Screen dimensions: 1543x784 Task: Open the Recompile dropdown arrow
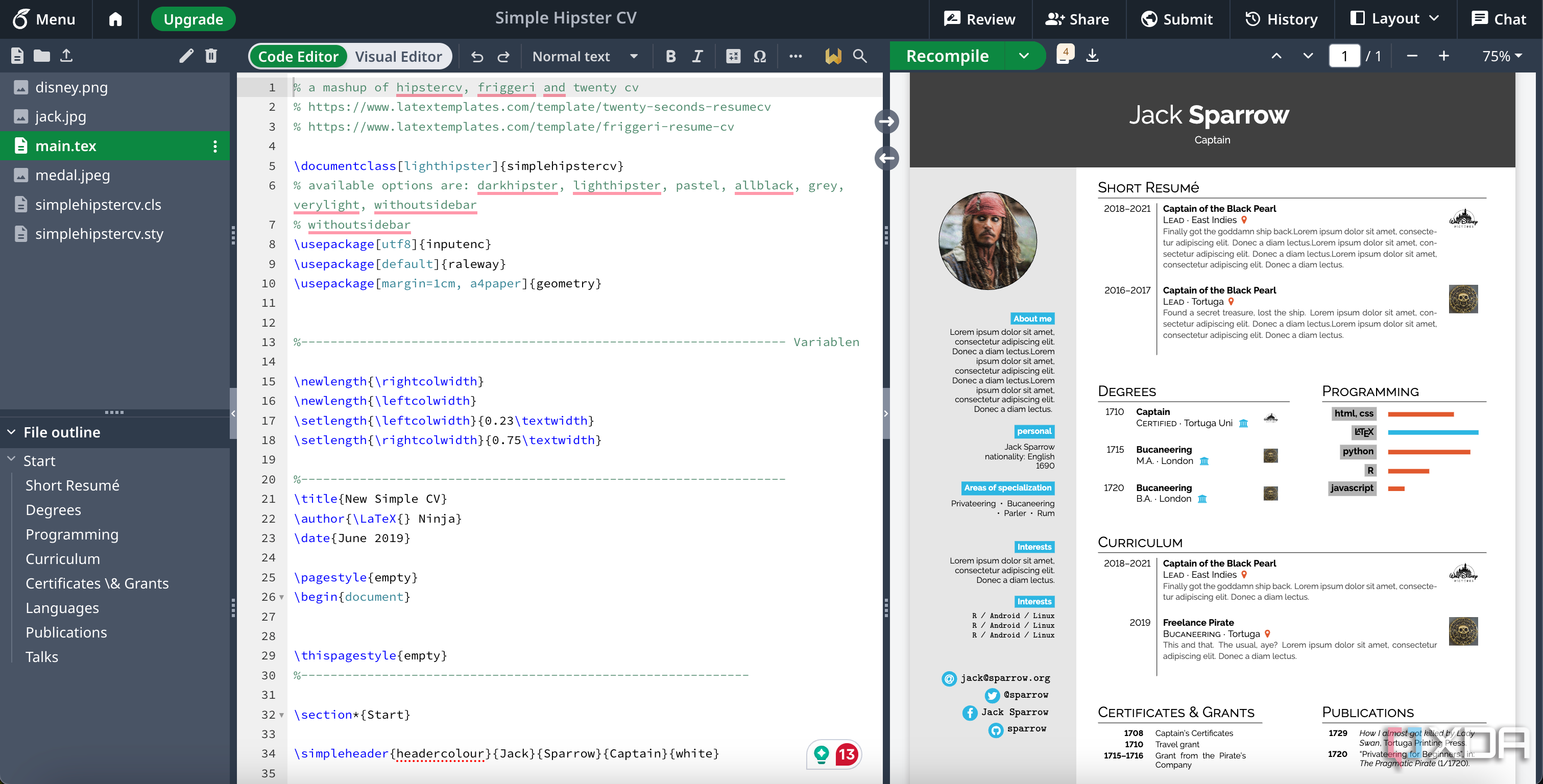coord(1026,56)
